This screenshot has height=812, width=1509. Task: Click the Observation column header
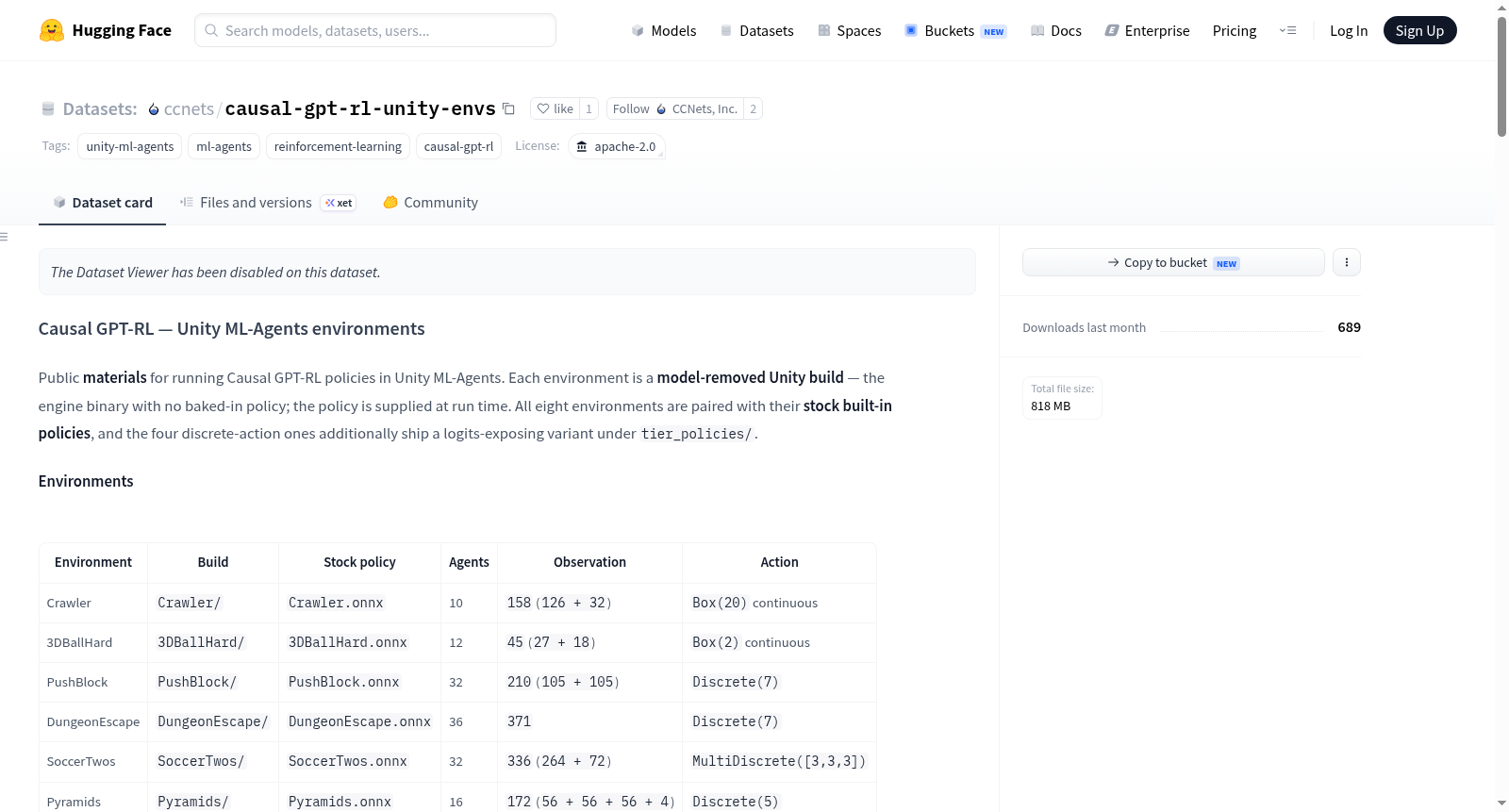click(589, 563)
